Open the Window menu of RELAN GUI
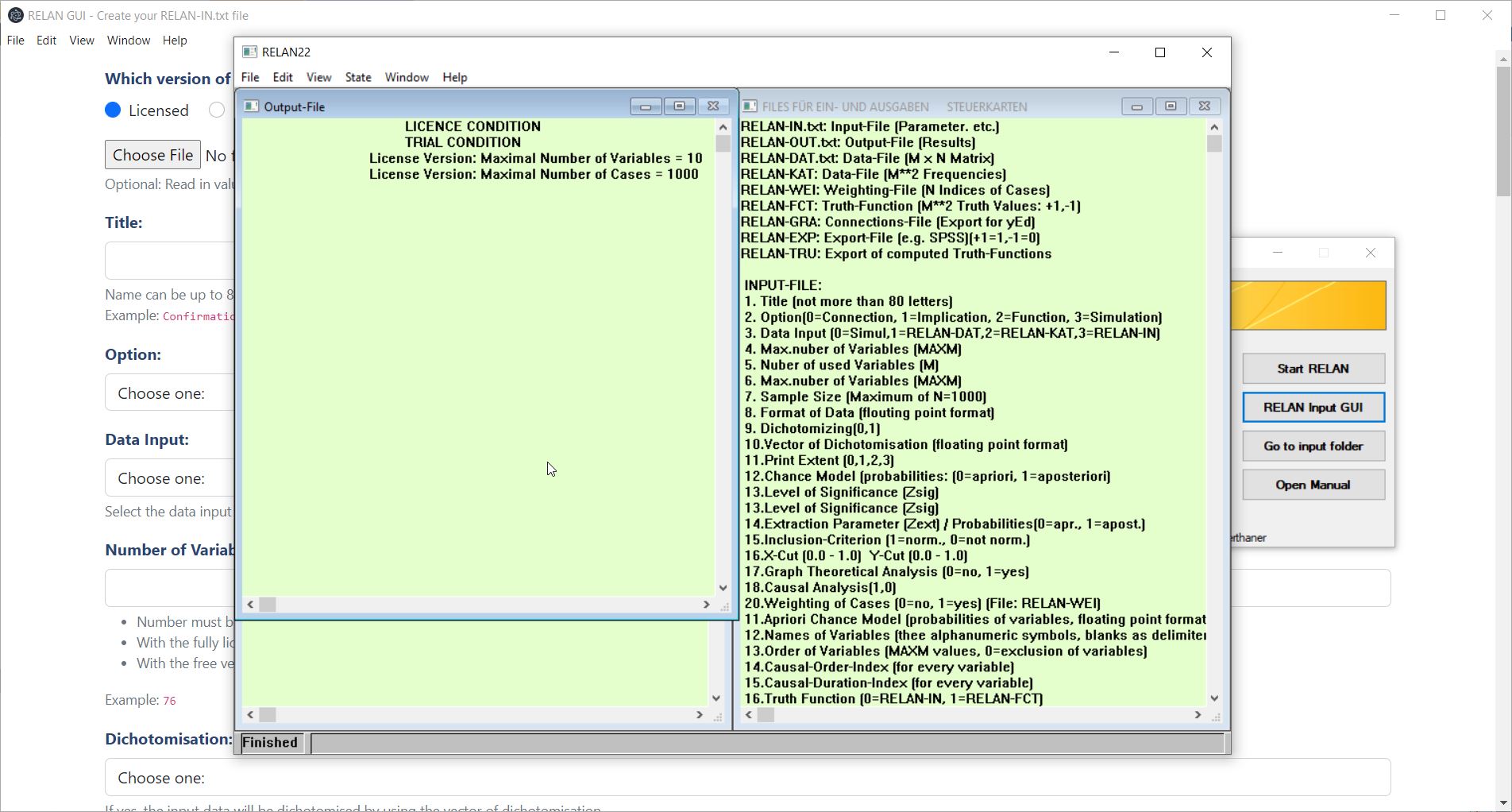Image resolution: width=1512 pixels, height=812 pixels. coord(127,41)
